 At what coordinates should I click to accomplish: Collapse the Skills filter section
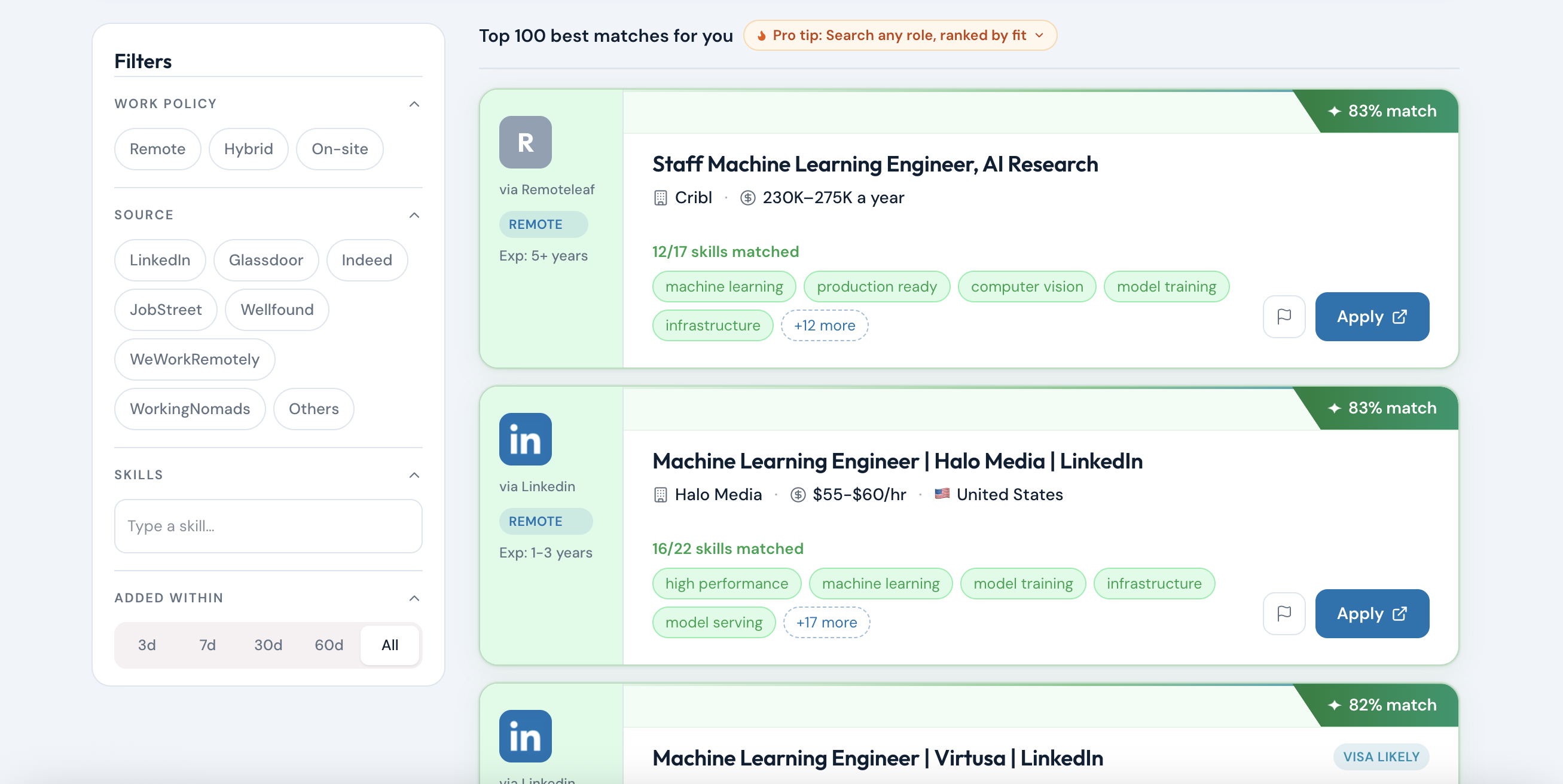tap(414, 475)
